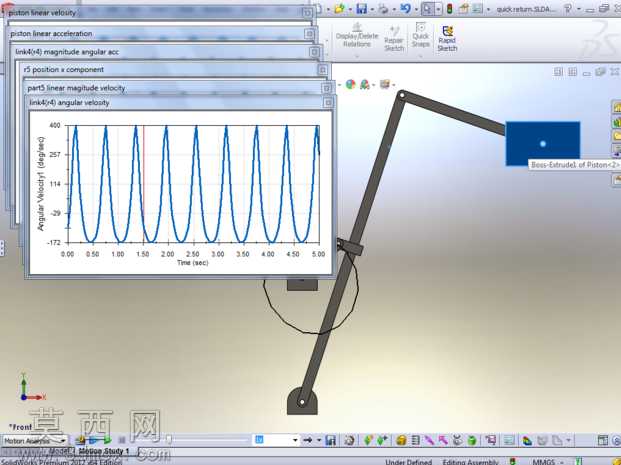Click Calculate motion study icon
The height and width of the screenshot is (465, 621).
(x=81, y=440)
